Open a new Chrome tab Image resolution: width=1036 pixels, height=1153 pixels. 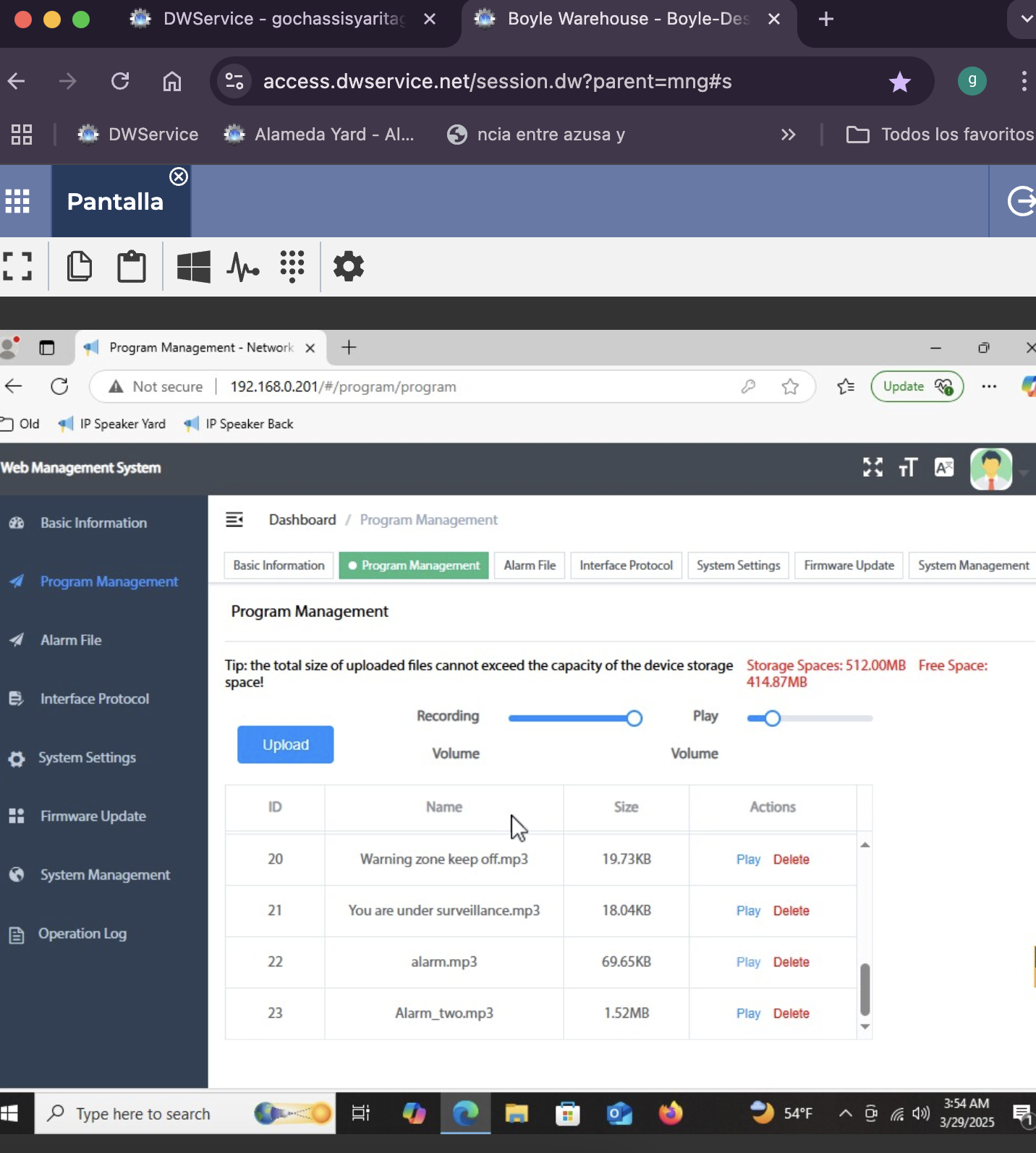point(825,20)
